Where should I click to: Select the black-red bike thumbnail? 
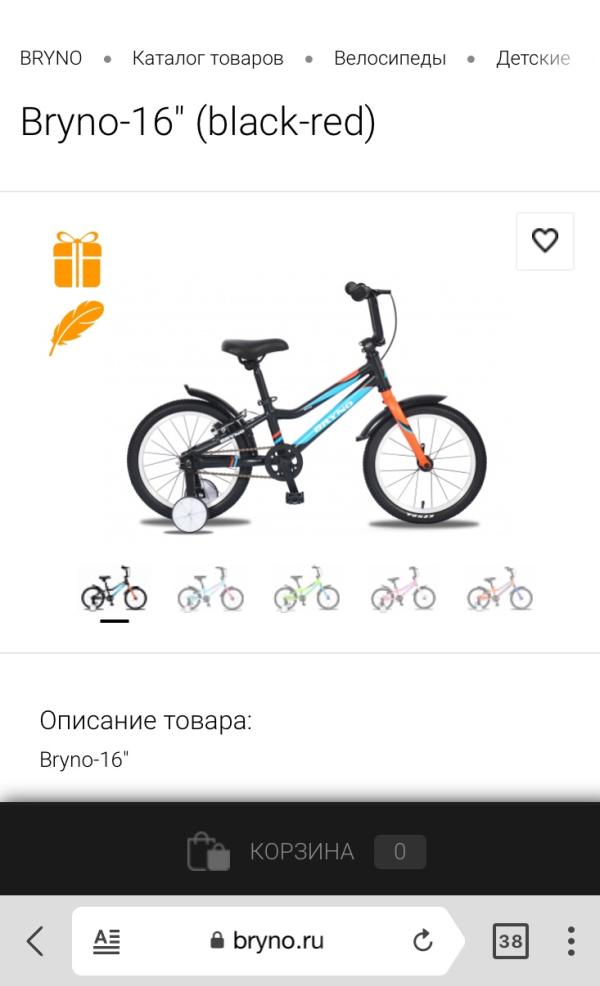(x=114, y=589)
